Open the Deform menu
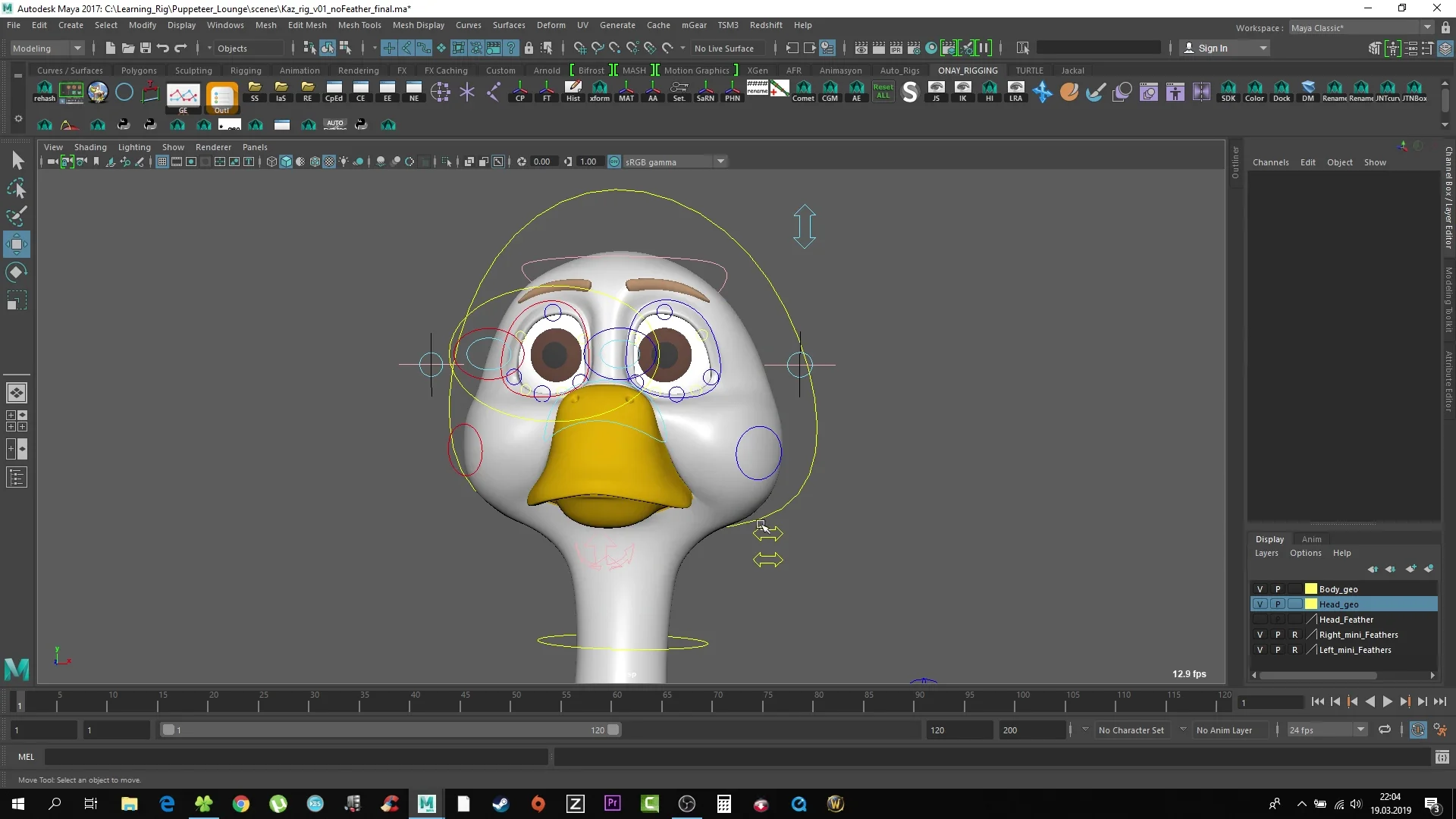 coord(551,25)
